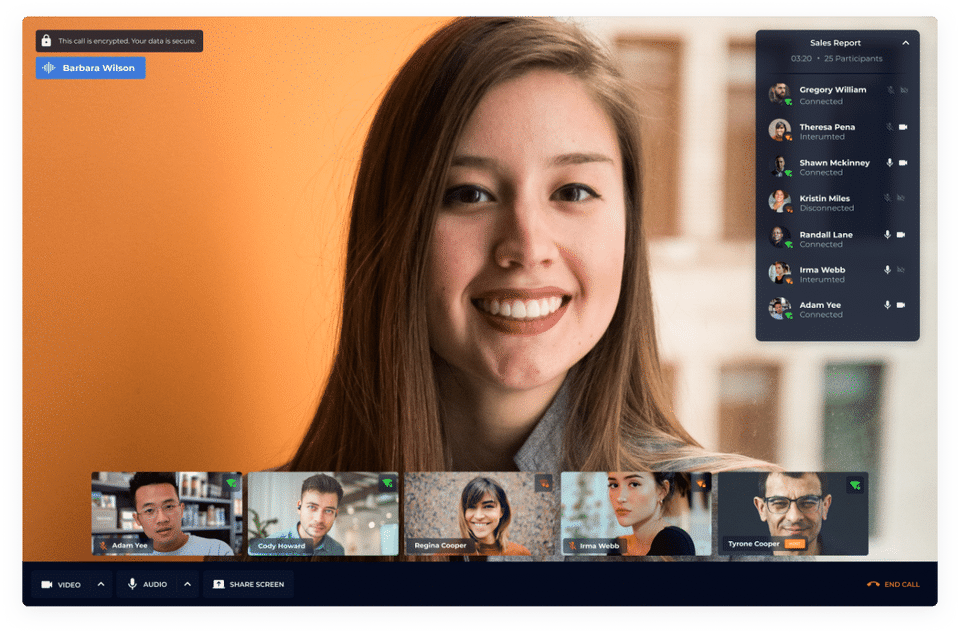Screen dimensions: 960x634
Task: Click 'Theresa Pena' name in list
Action: 827,127
